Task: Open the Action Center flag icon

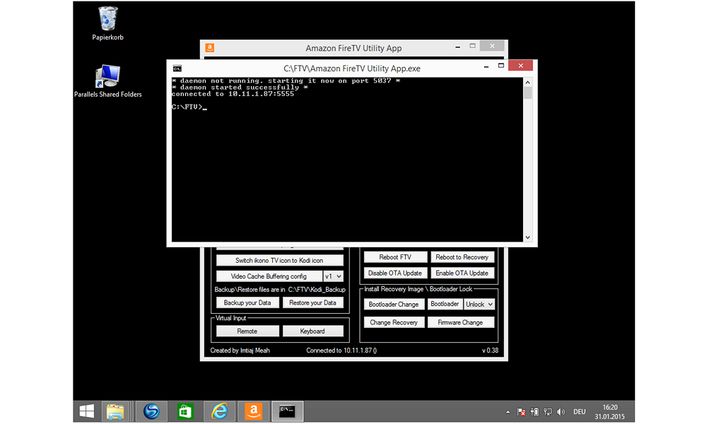Action: pos(521,412)
